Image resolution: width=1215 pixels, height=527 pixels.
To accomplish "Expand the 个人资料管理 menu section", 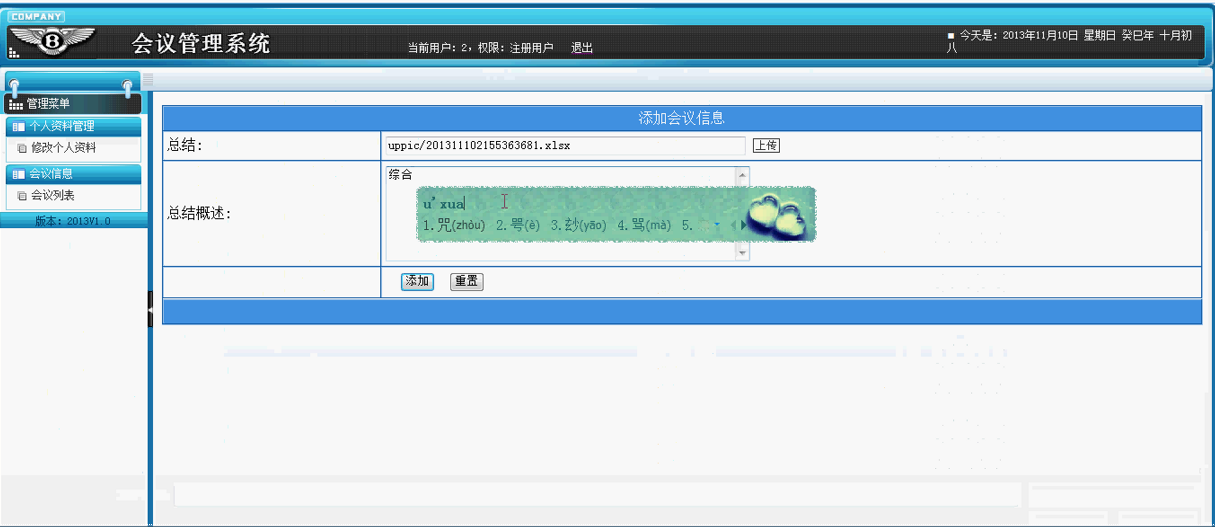I will click(73, 127).
